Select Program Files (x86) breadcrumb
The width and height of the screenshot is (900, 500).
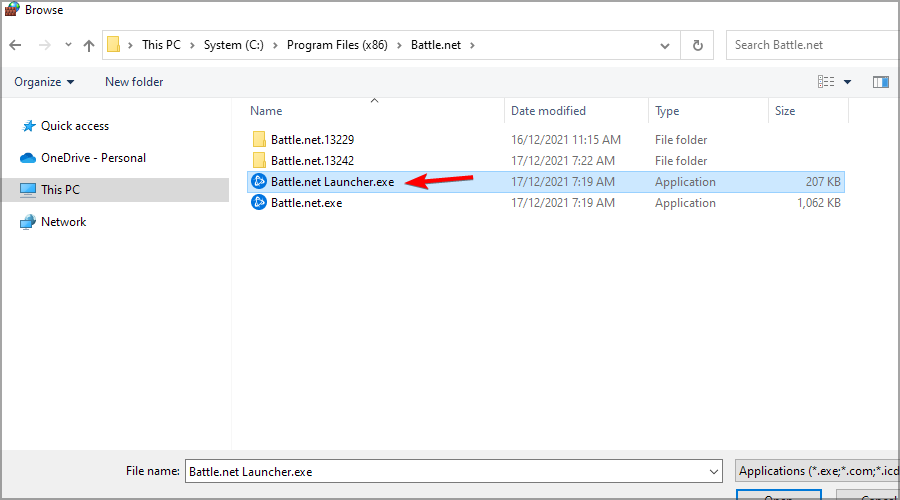(337, 45)
